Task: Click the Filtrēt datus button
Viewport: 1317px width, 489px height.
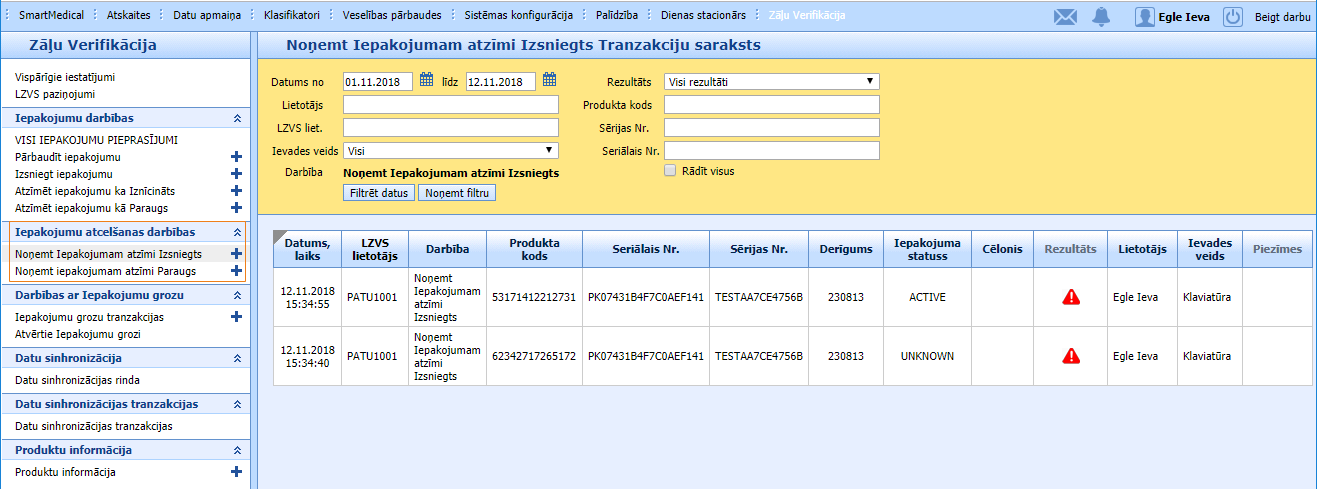Action: coord(379,192)
